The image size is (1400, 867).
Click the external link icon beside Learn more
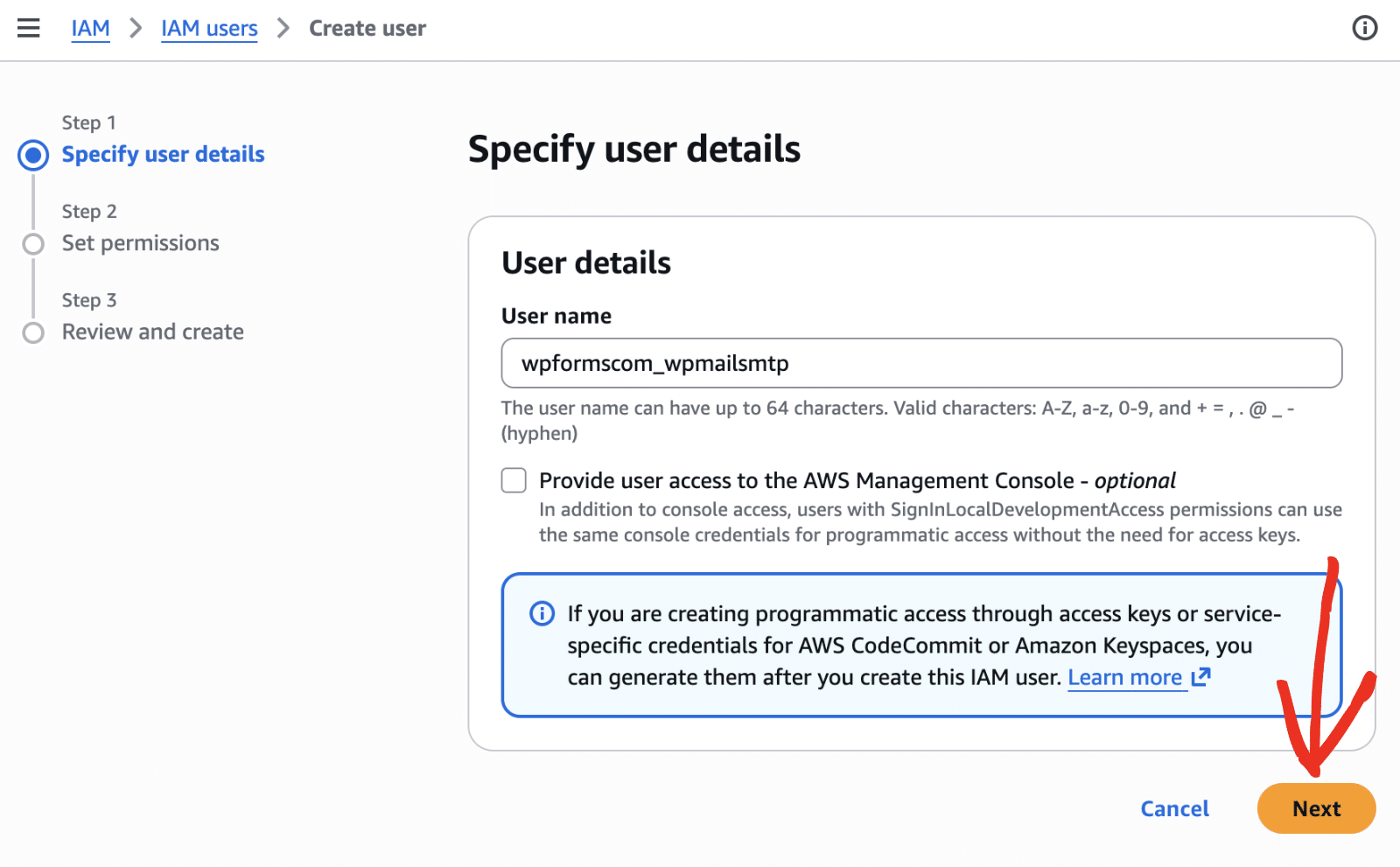(x=1201, y=676)
